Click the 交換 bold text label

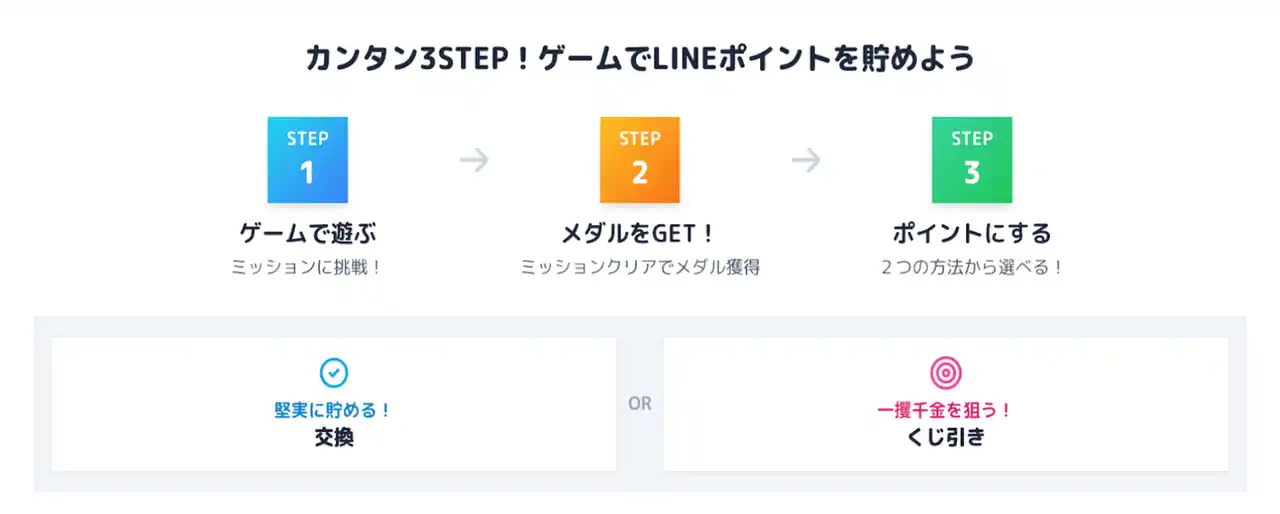334,437
